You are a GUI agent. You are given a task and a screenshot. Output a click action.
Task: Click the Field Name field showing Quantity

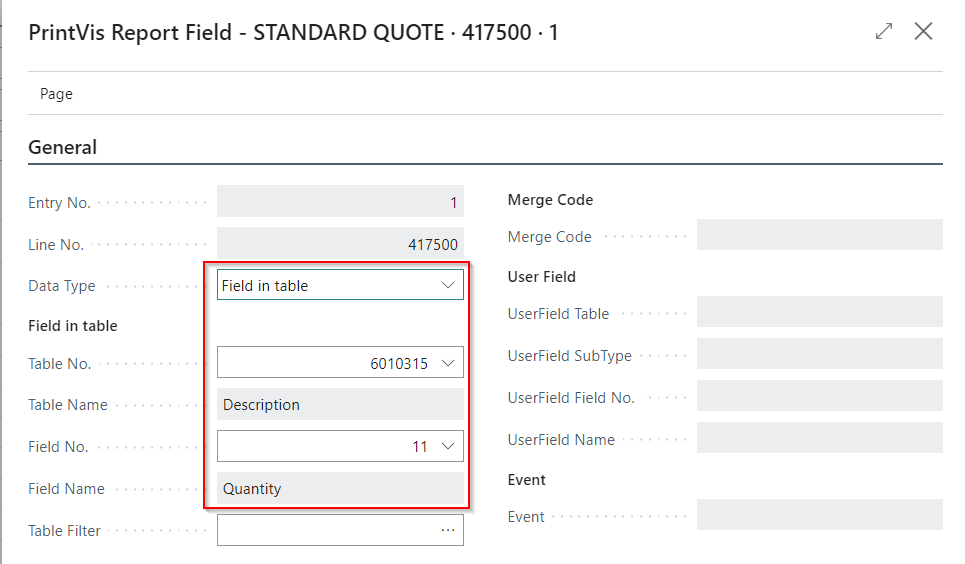pyautogui.click(x=340, y=489)
